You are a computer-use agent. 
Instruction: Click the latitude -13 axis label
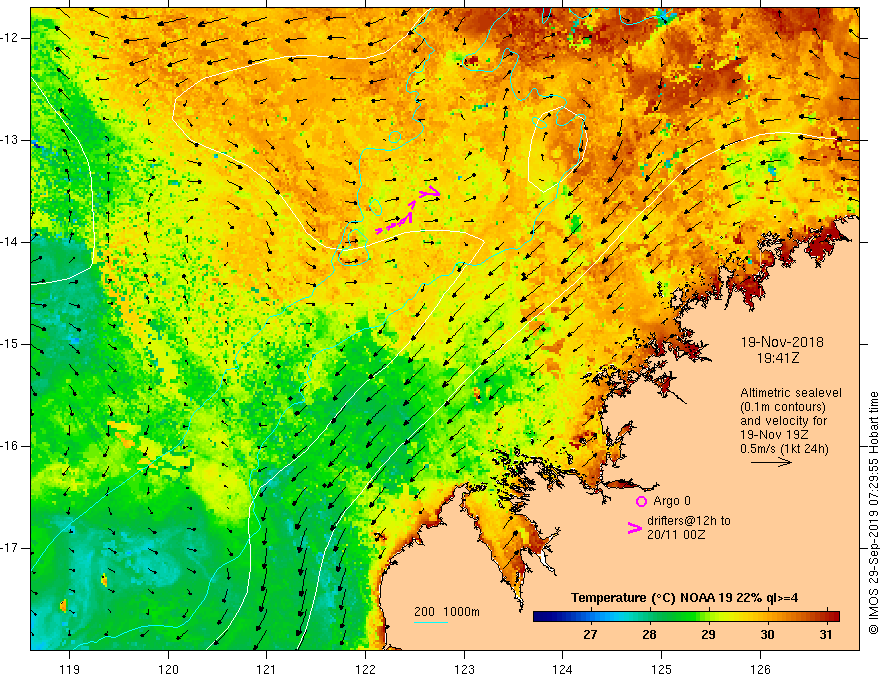pyautogui.click(x=11, y=140)
